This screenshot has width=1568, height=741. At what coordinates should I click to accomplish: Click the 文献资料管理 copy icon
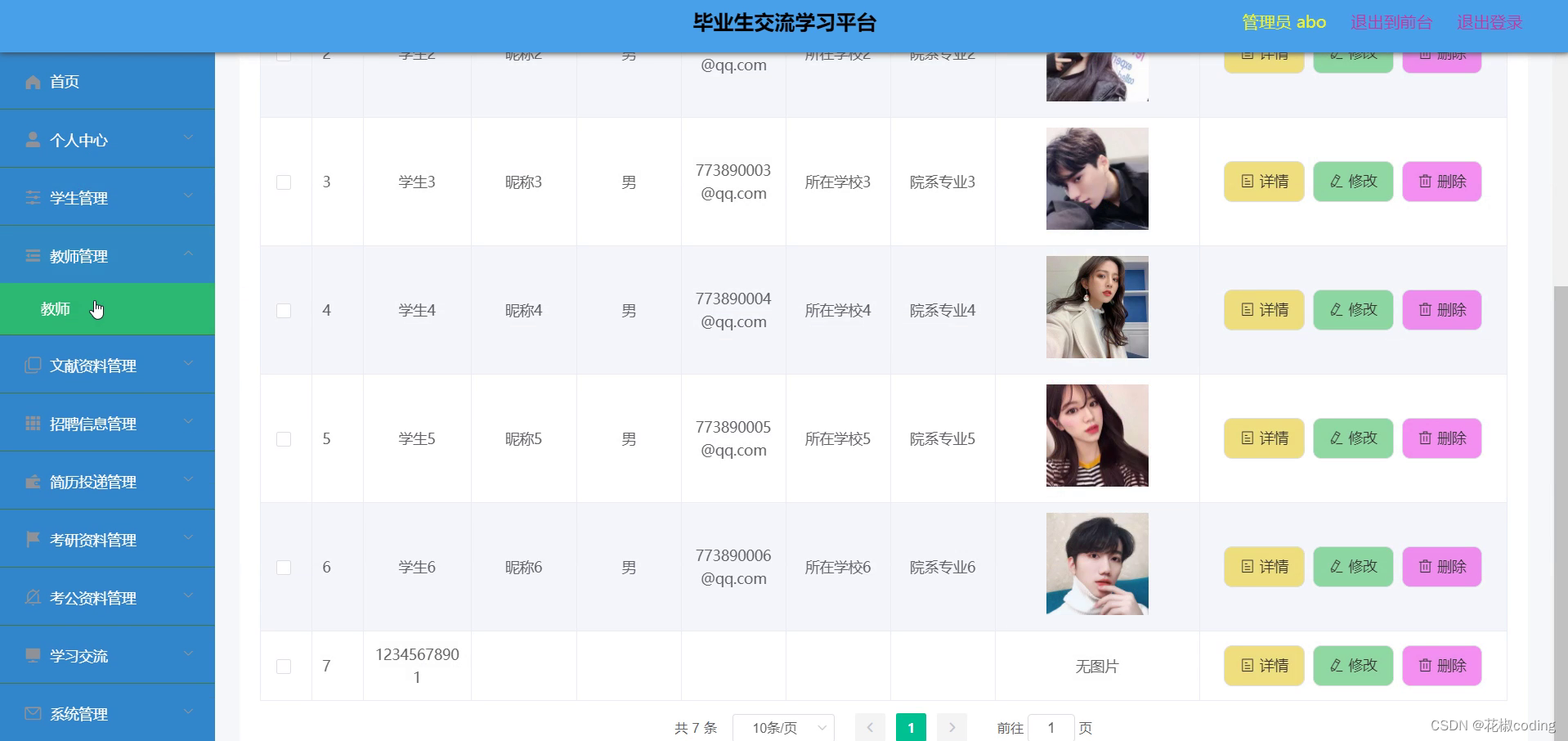33,366
